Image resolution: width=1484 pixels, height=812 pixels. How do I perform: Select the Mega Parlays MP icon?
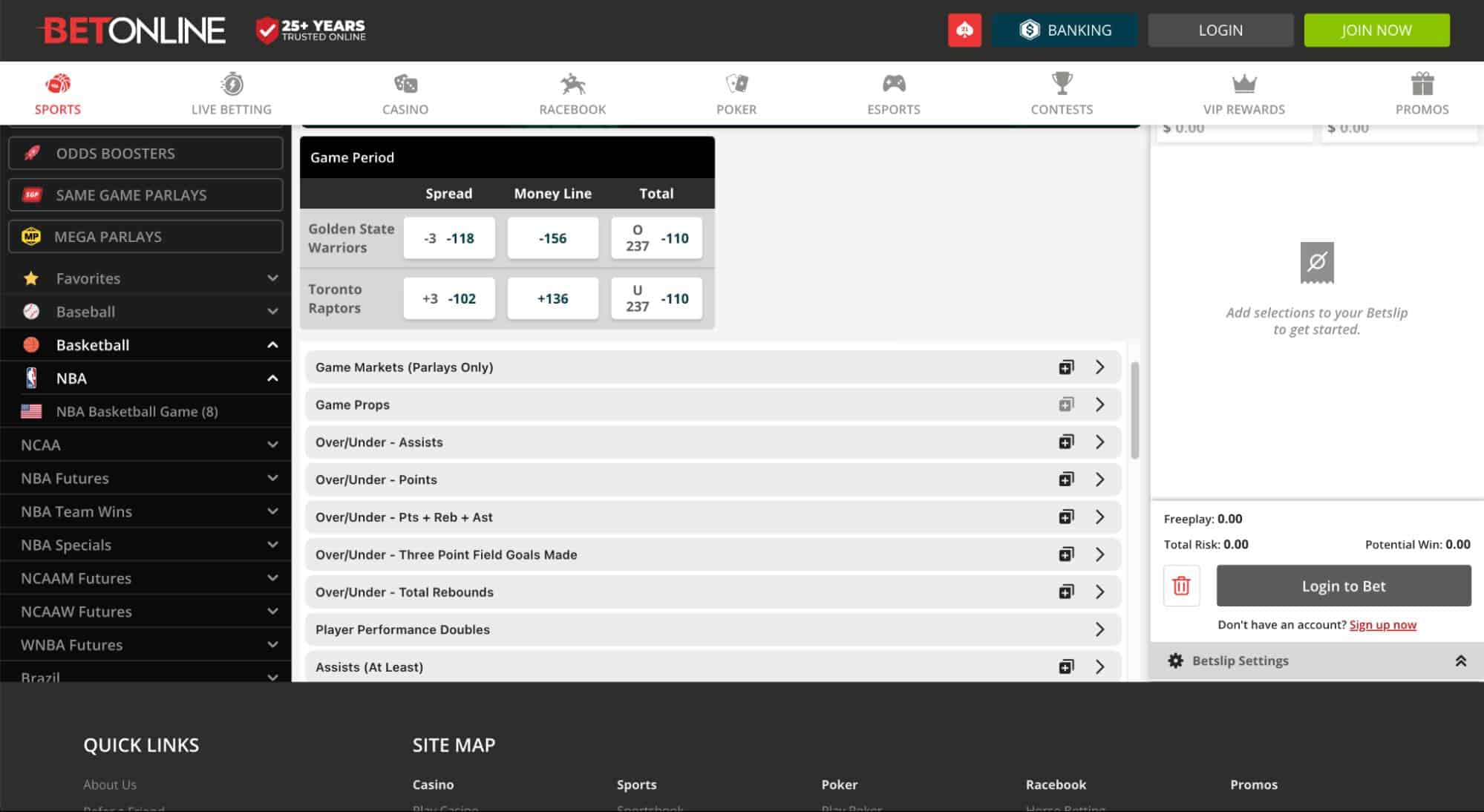point(33,236)
